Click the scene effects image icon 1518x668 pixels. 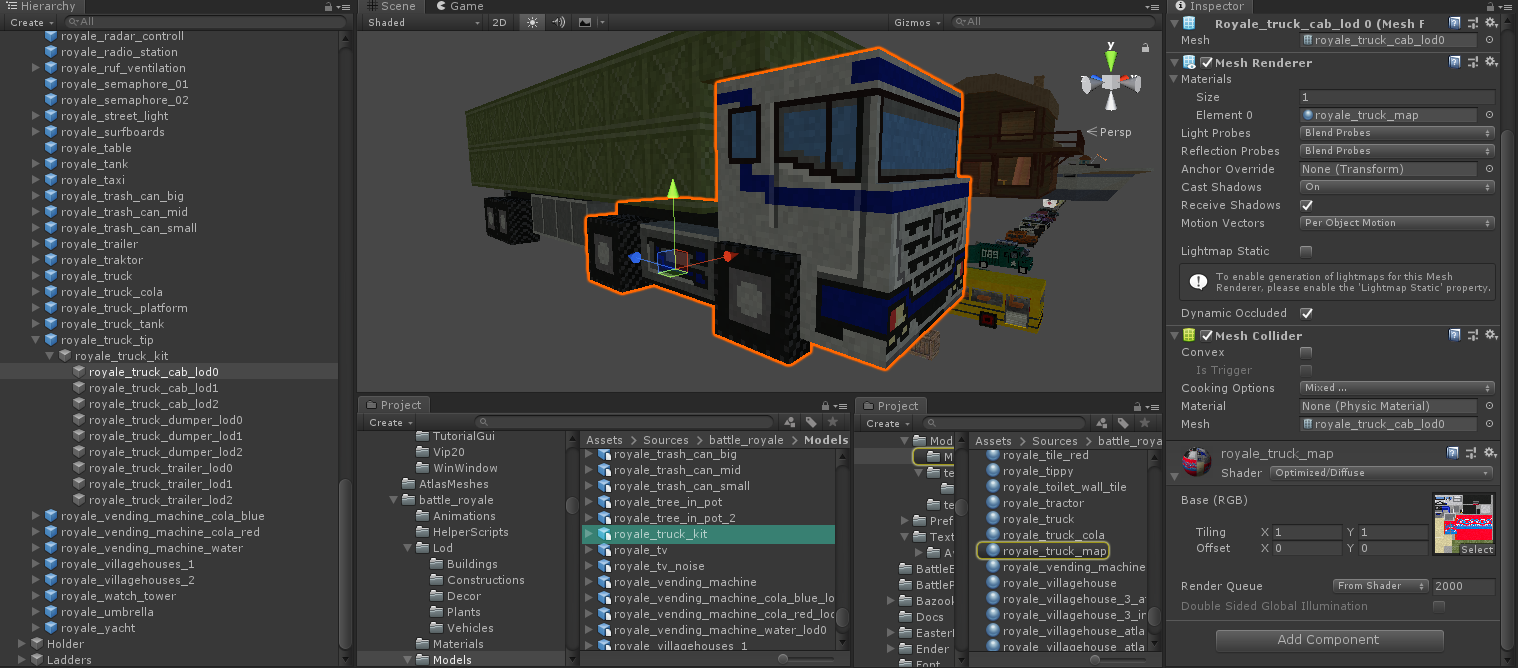pos(585,22)
